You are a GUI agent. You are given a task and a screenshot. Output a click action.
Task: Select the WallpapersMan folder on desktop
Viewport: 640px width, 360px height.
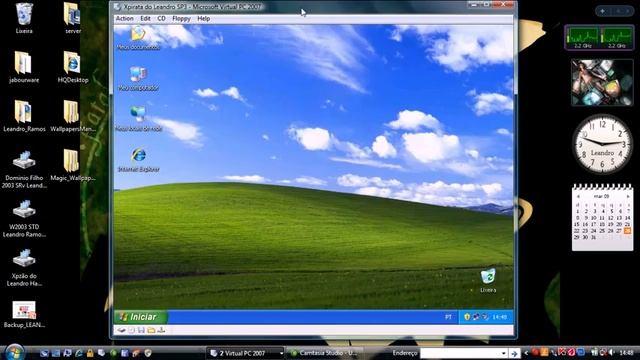[73, 116]
